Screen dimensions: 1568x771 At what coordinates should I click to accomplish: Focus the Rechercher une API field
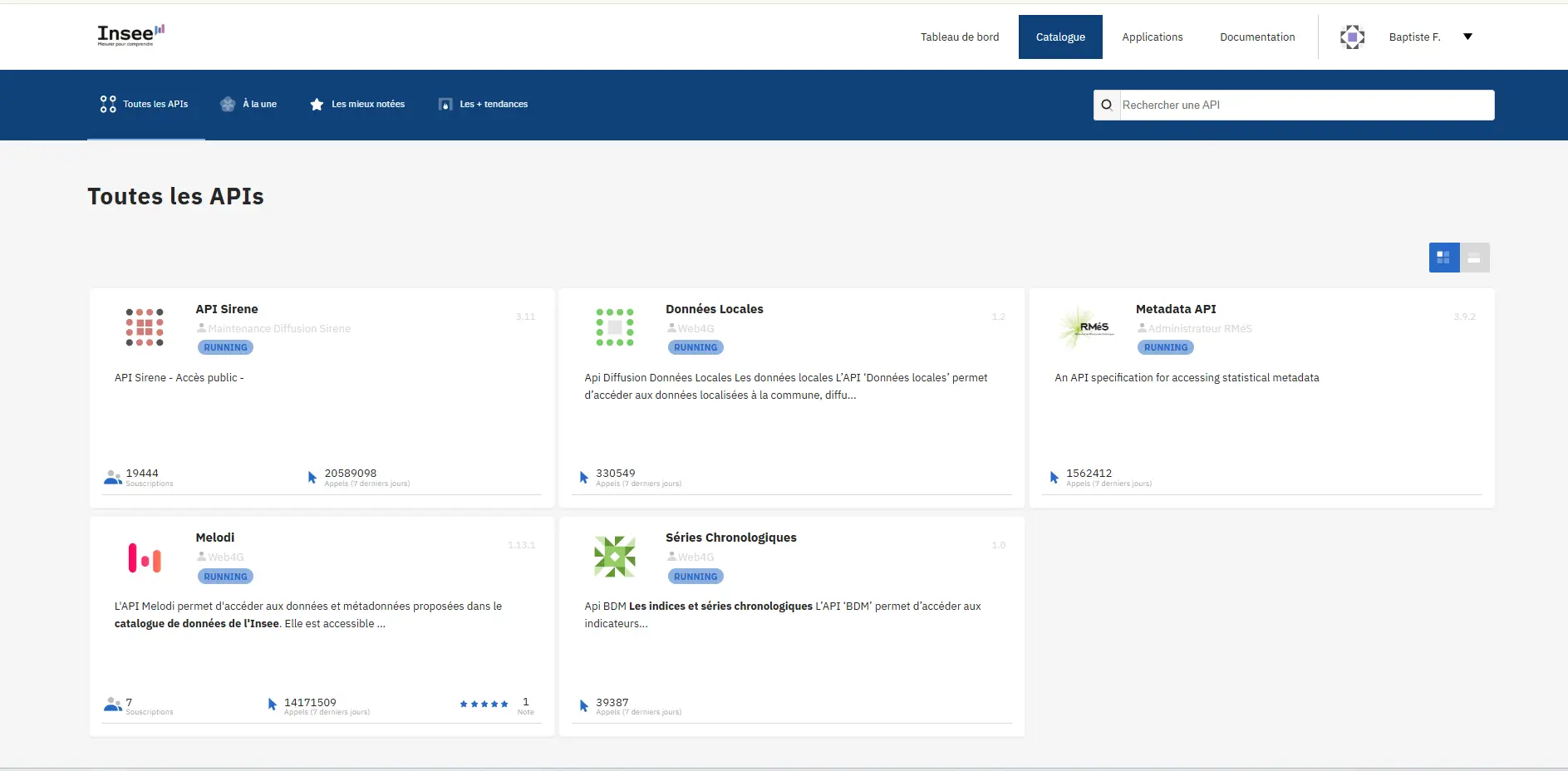[x=1307, y=105]
